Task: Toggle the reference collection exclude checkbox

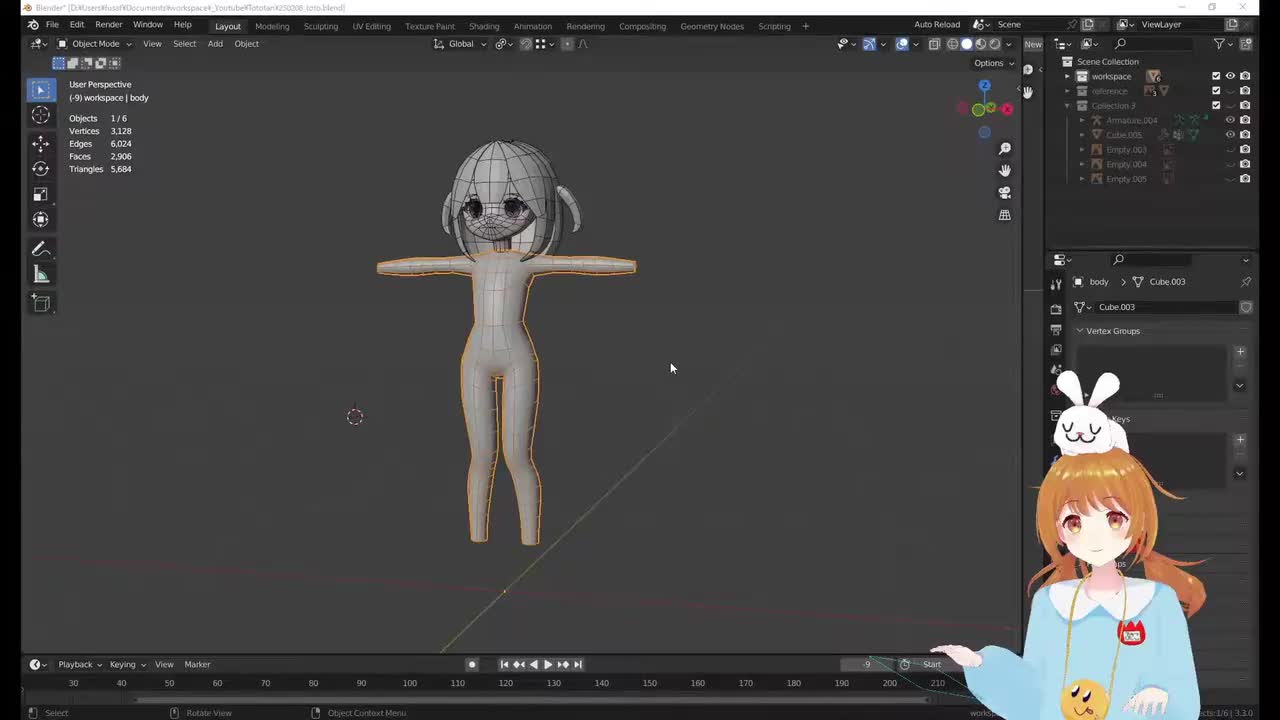Action: click(x=1216, y=91)
